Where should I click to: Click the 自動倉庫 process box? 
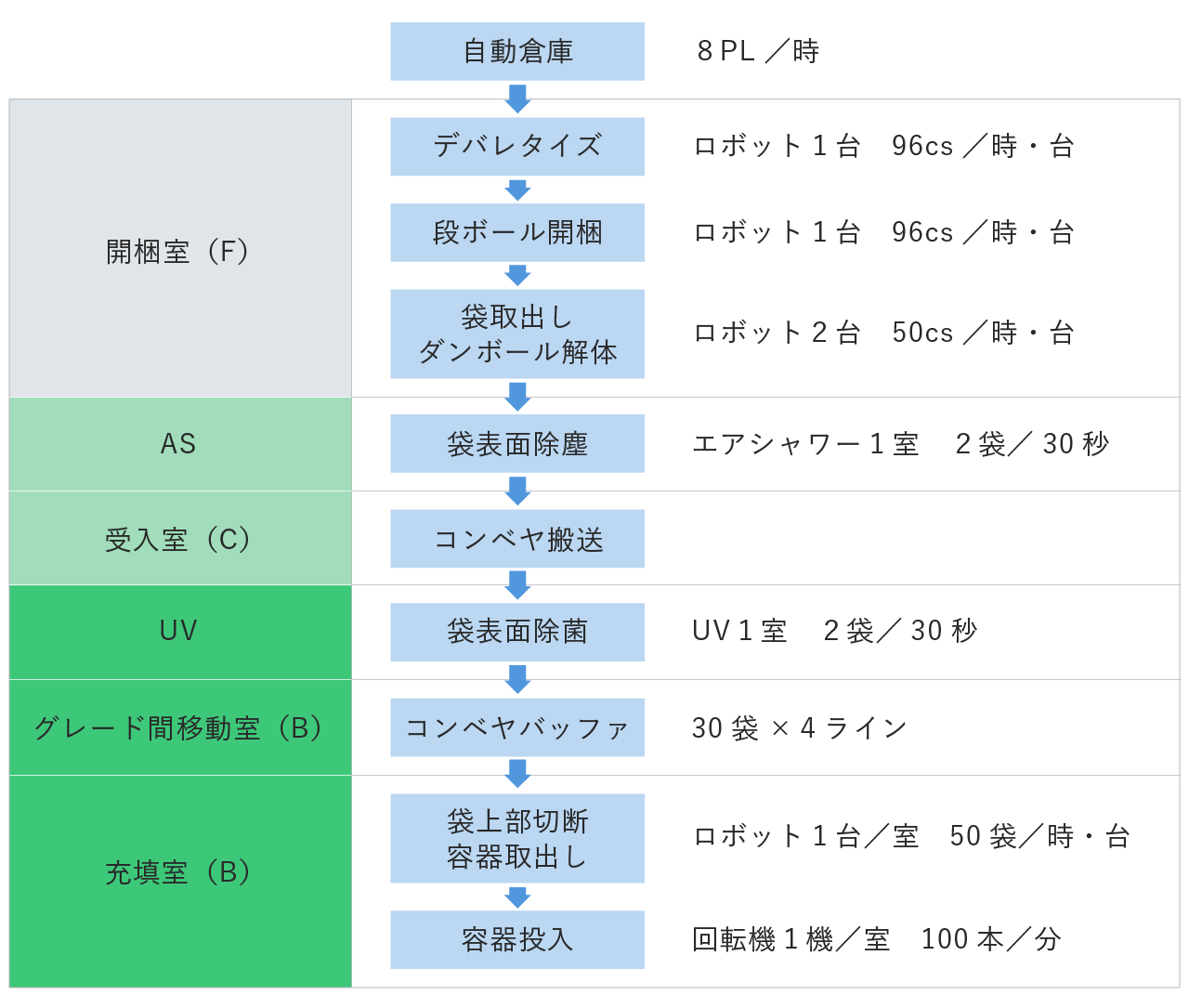click(x=517, y=51)
